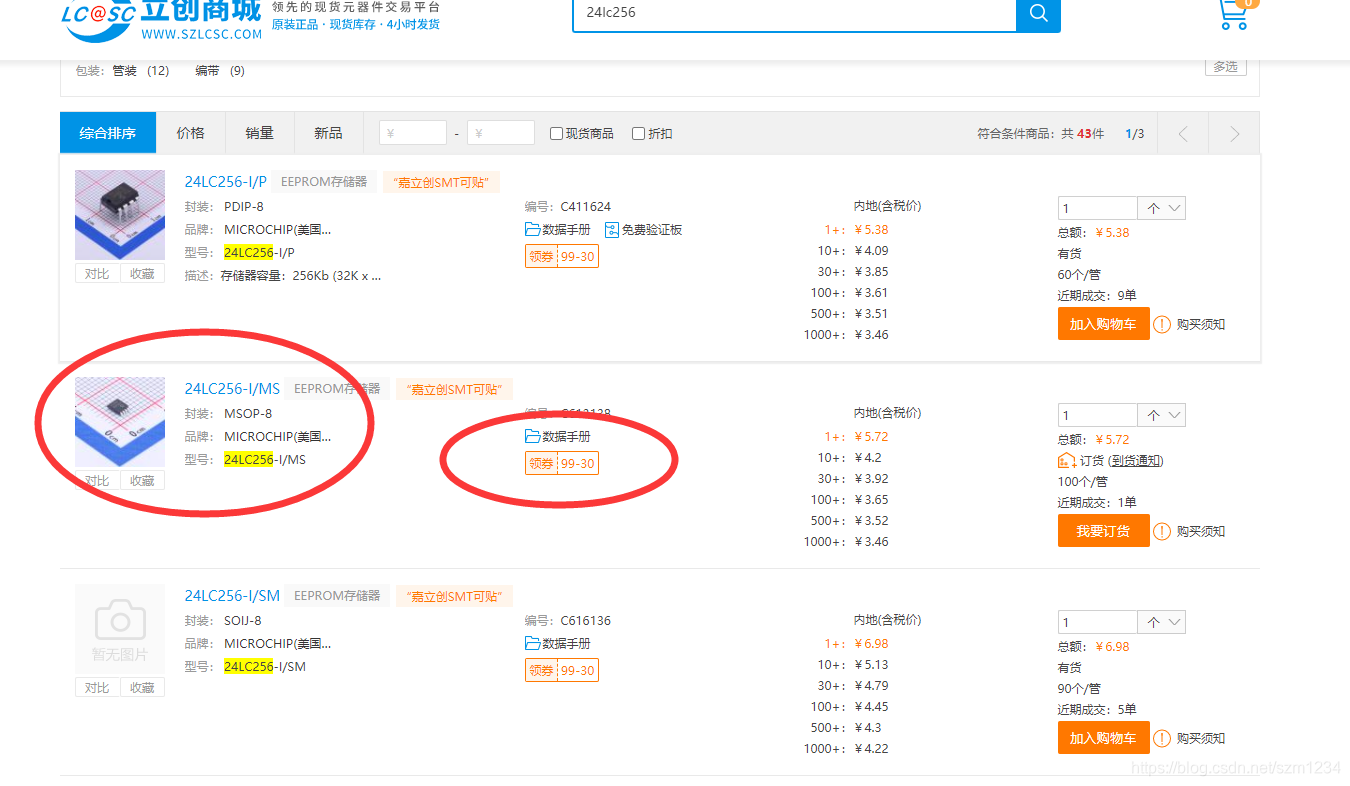Image resolution: width=1350 pixels, height=786 pixels.
Task: Click 我要订货 for 24LC256-I/MS
Action: [x=1103, y=531]
